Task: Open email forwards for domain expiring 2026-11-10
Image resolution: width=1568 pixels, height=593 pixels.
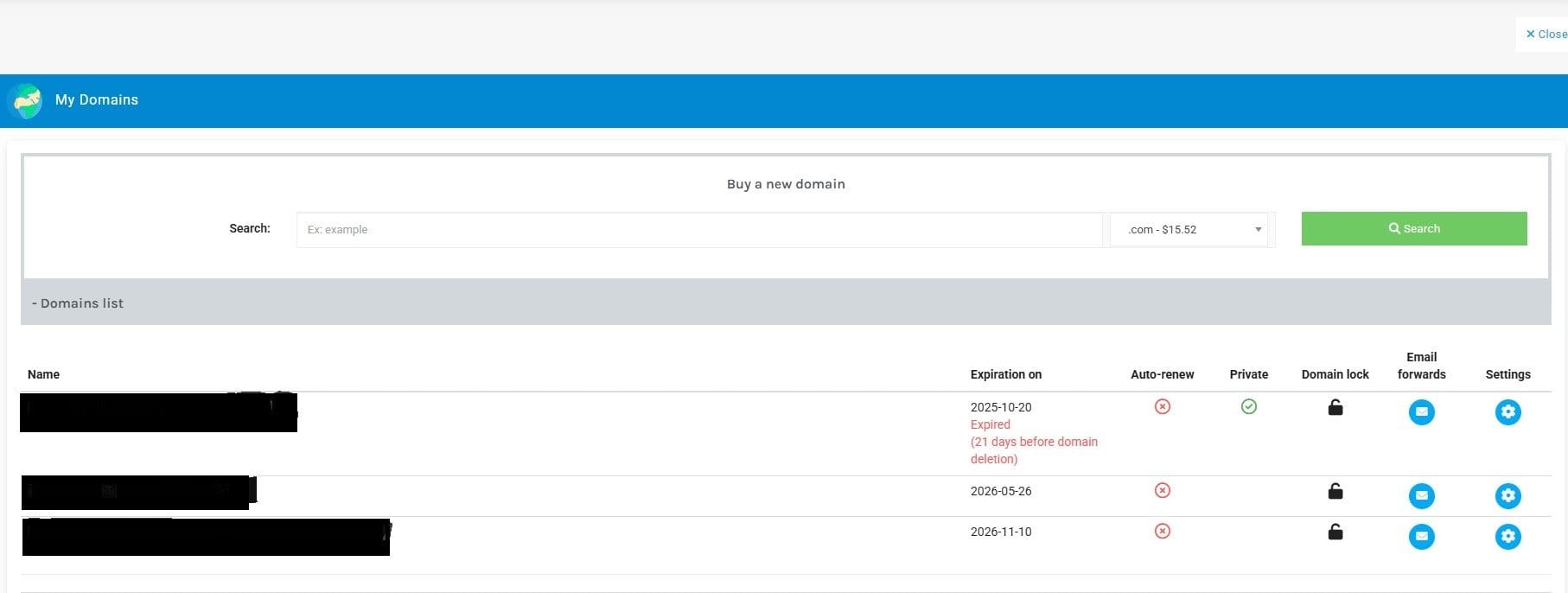Action: (1421, 537)
